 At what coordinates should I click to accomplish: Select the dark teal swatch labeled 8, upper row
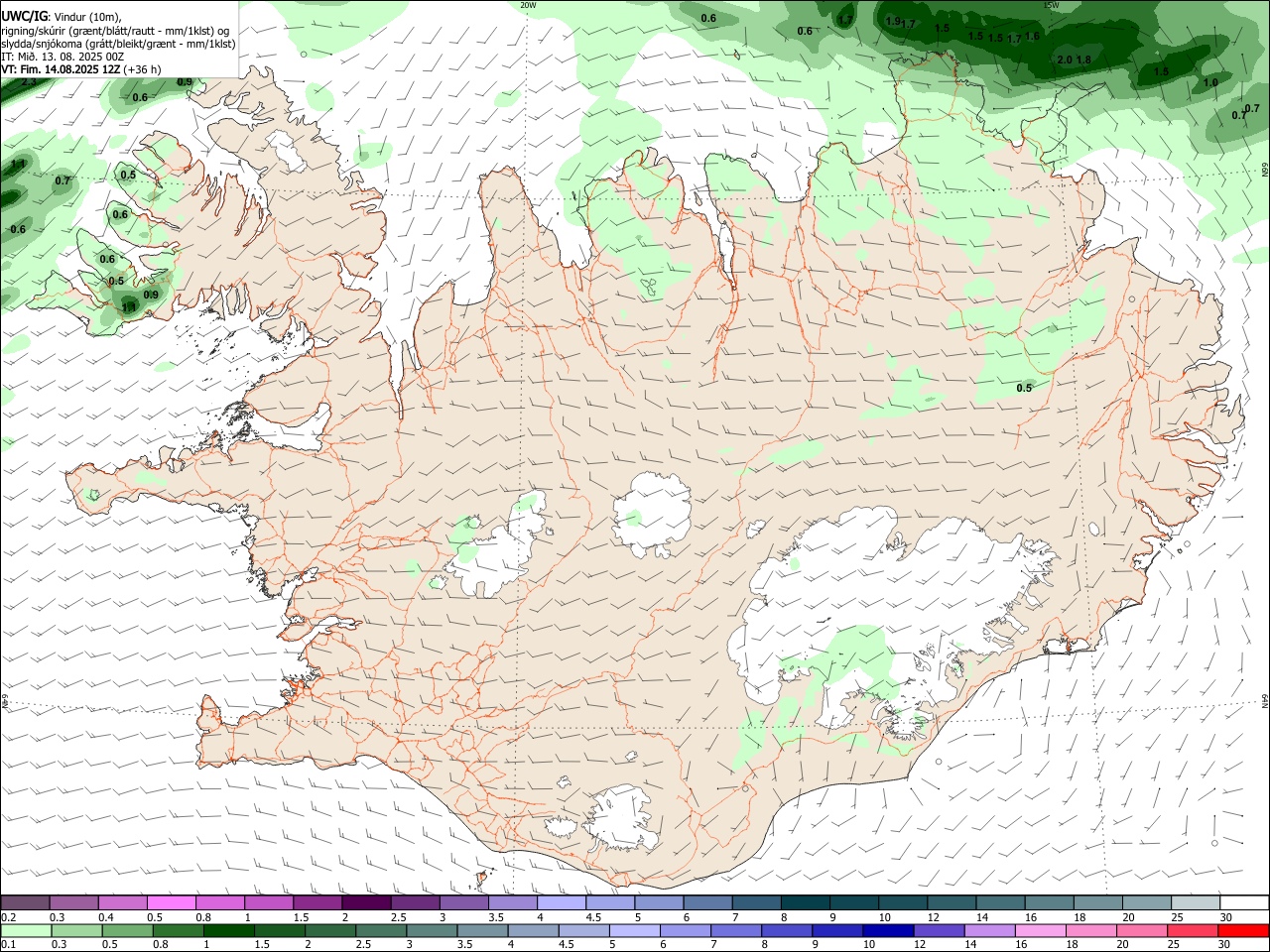point(805,903)
